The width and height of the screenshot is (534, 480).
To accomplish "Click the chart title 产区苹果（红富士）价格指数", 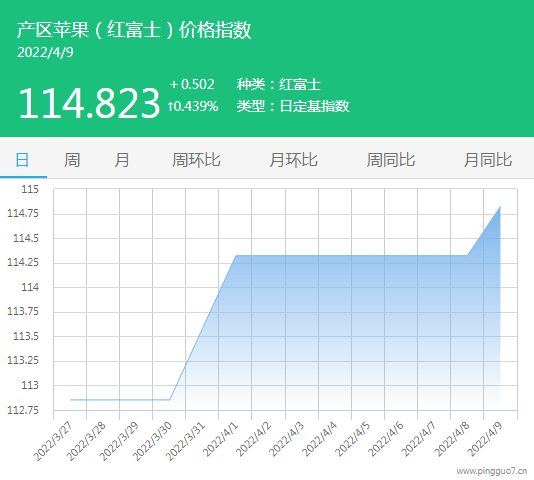I will coord(134,30).
